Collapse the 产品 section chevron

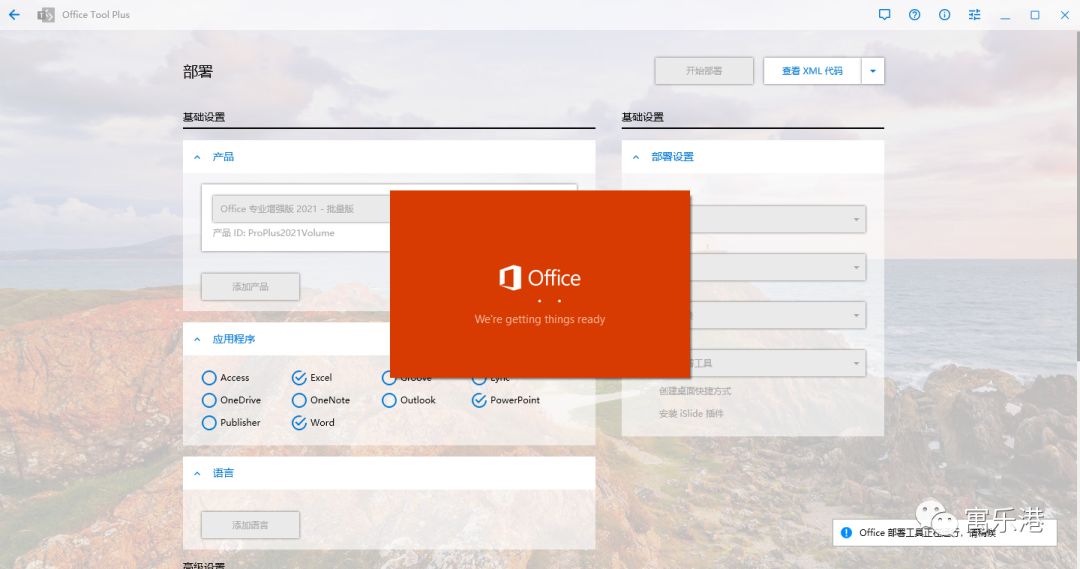point(197,157)
